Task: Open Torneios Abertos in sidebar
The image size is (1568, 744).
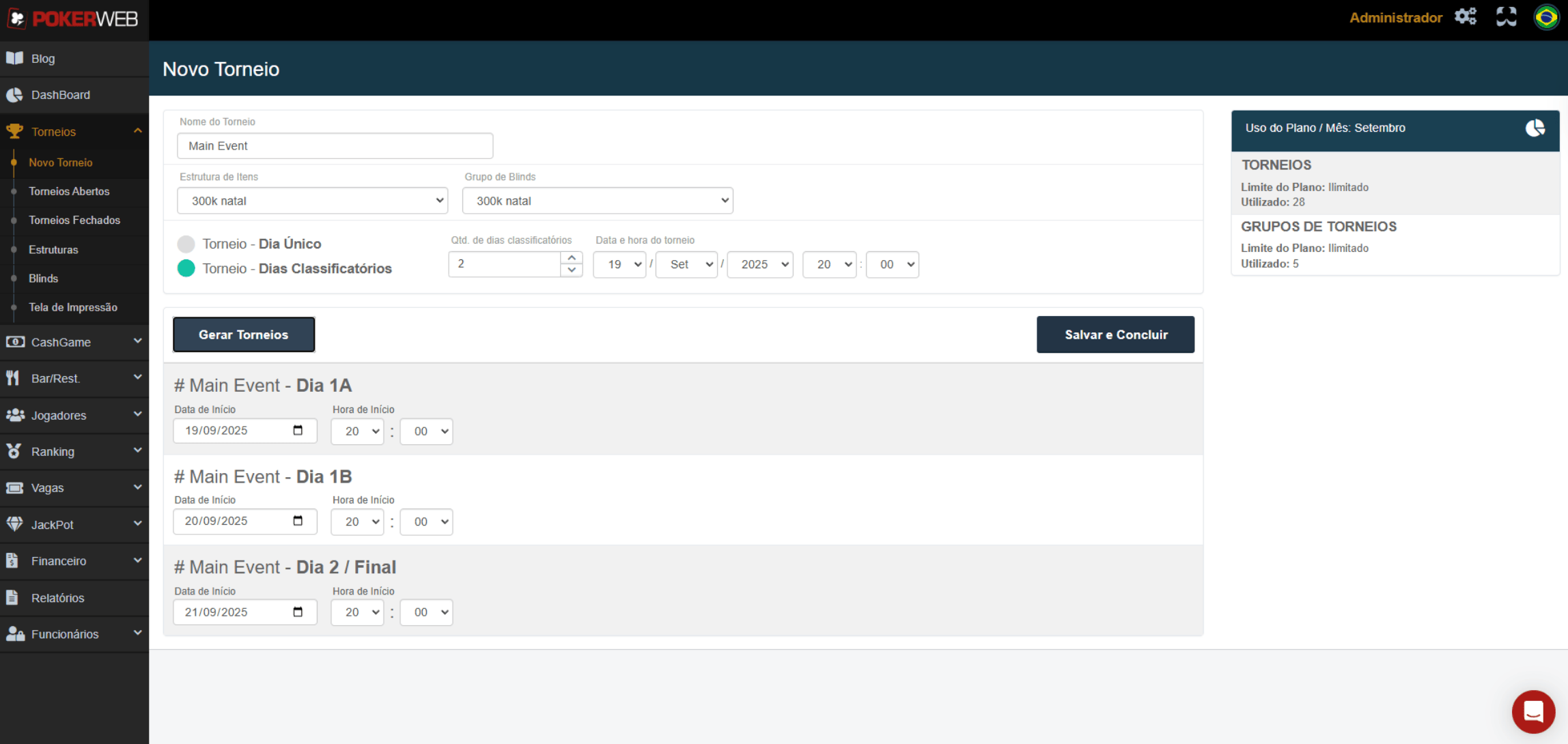Action: (69, 191)
